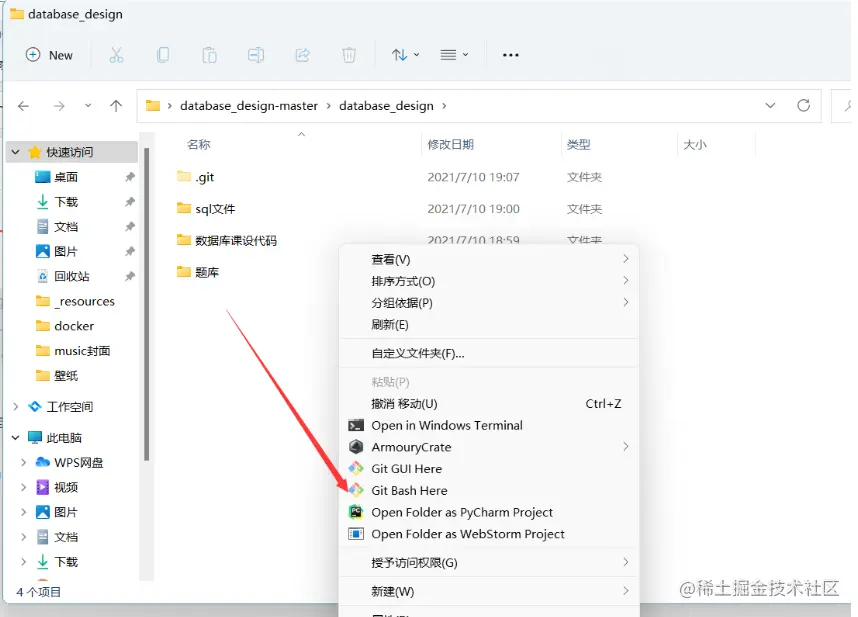The image size is (858, 617).
Task: Choose Open Folder as WebStorm Project
Action: click(489, 534)
